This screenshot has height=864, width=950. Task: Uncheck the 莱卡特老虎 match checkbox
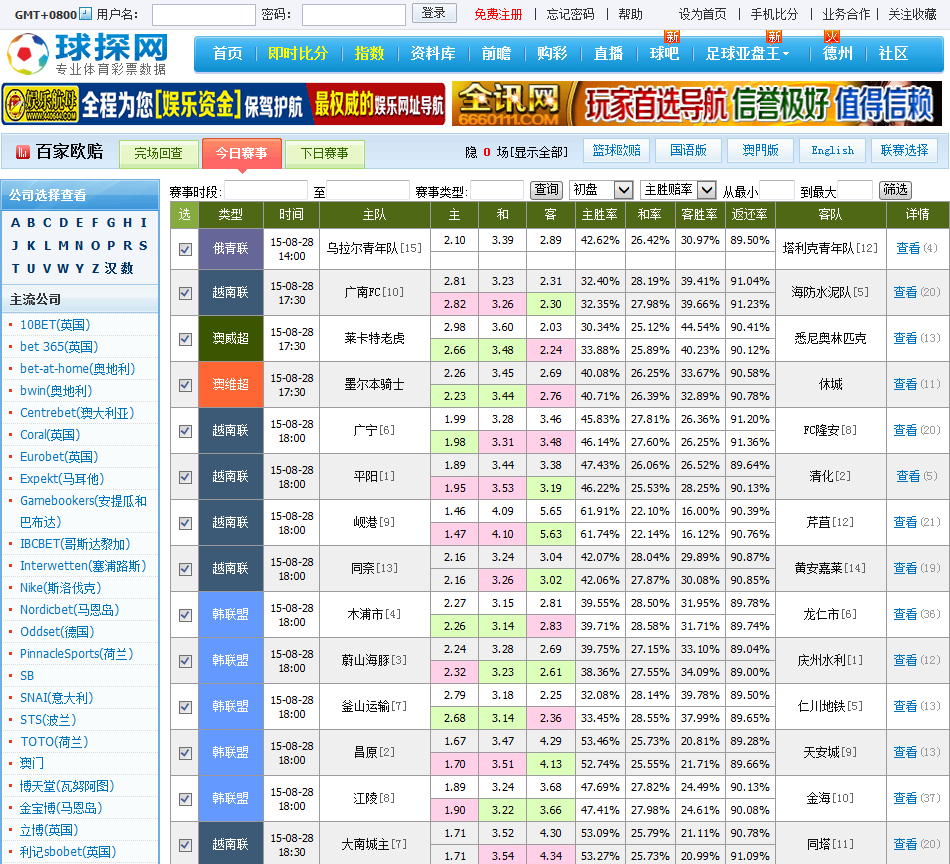(185, 339)
